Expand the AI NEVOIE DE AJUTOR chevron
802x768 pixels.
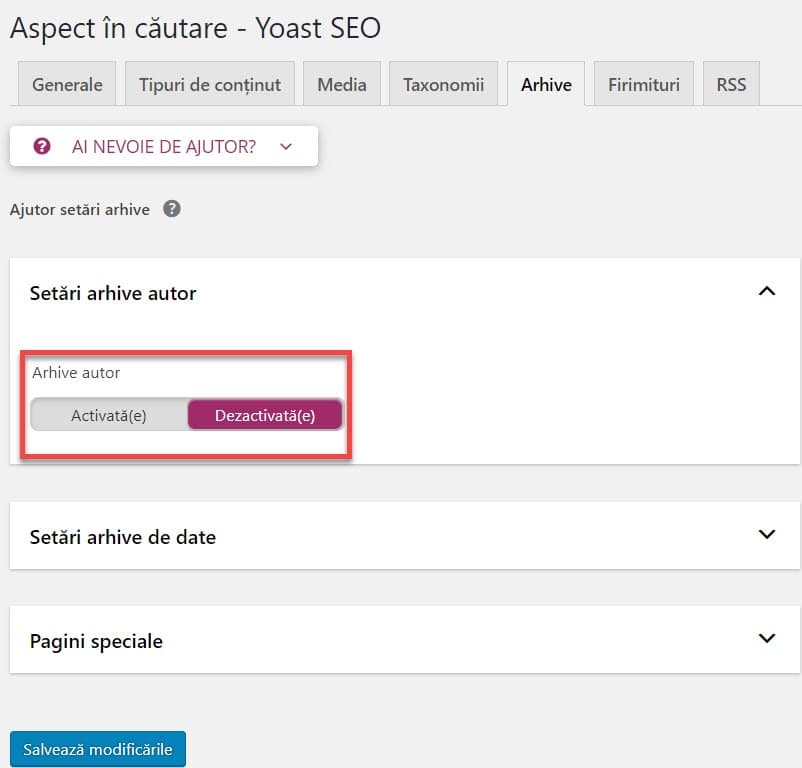click(286, 147)
